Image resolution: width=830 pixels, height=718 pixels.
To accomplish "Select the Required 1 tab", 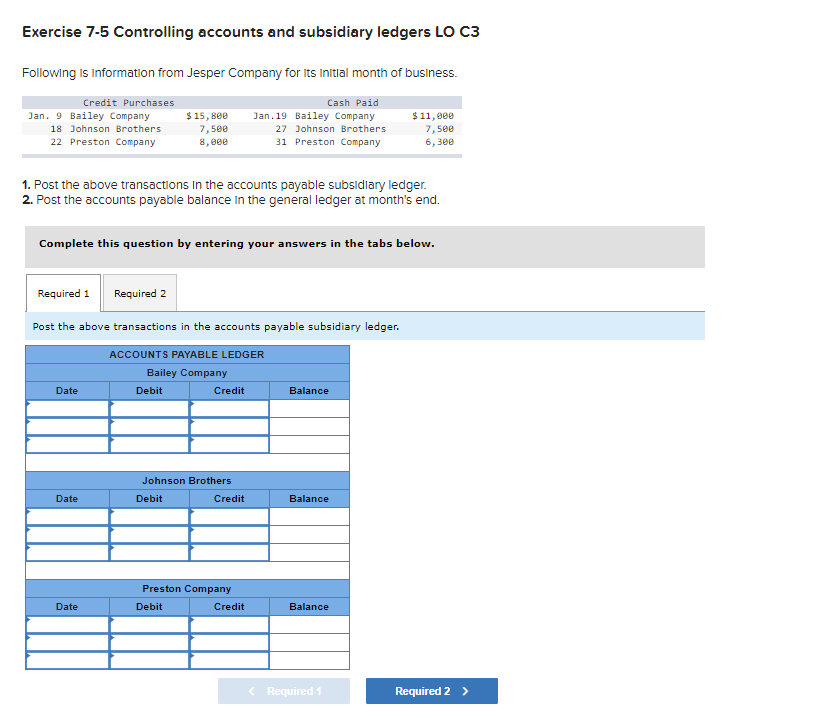I will [x=63, y=293].
